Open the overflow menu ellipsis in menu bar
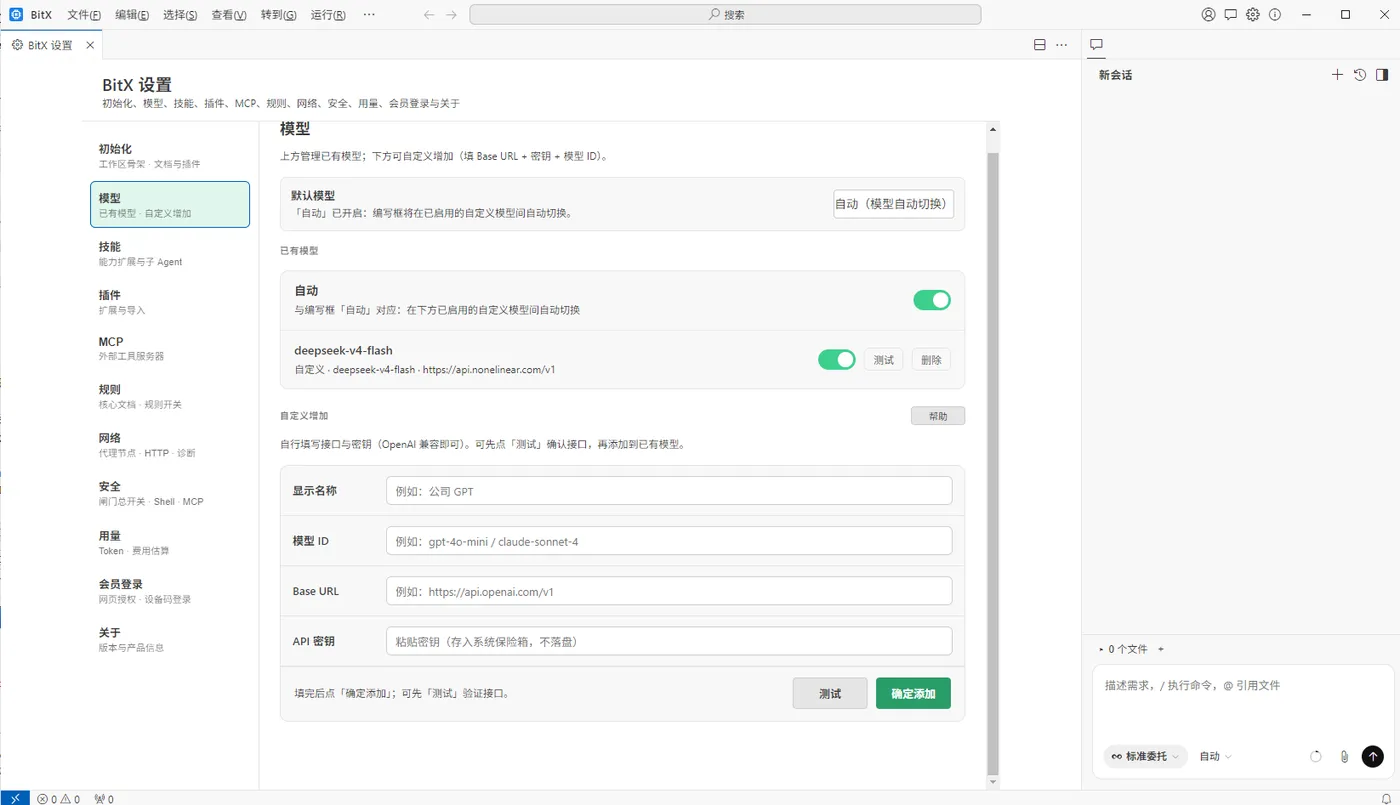This screenshot has width=1400, height=805. pyautogui.click(x=369, y=15)
